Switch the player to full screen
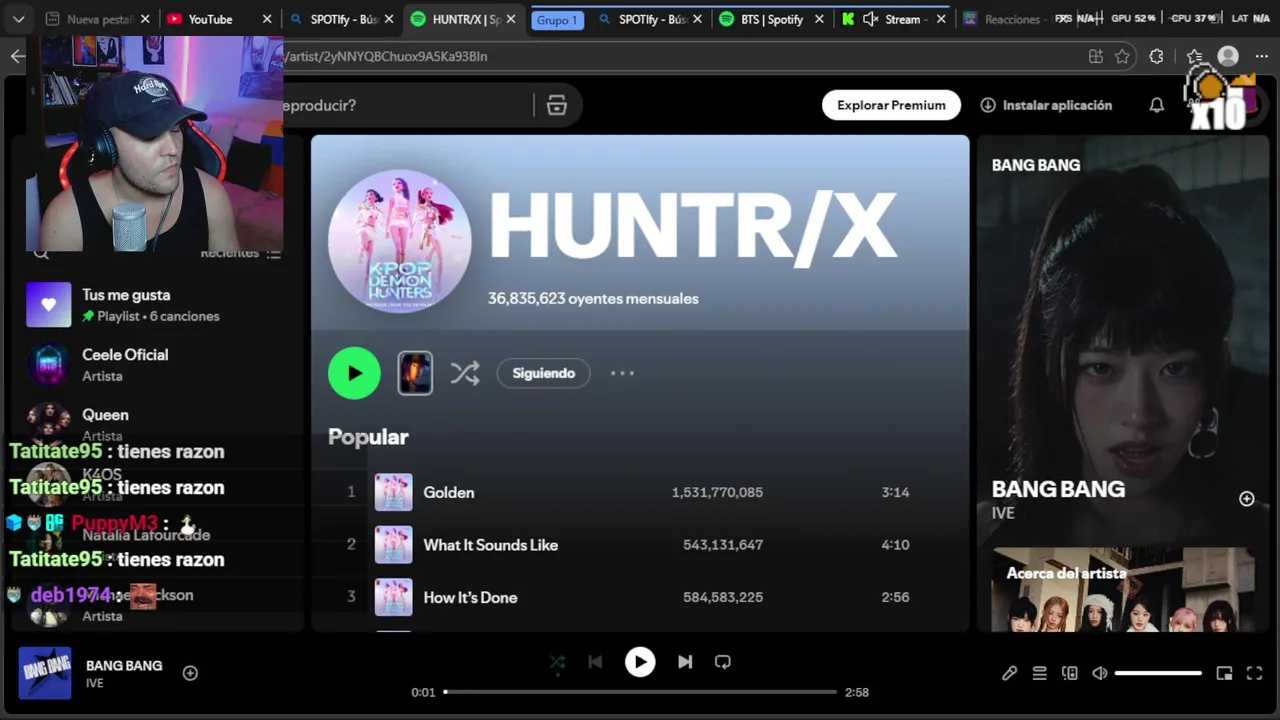Viewport: 1280px width, 720px height. [1254, 673]
